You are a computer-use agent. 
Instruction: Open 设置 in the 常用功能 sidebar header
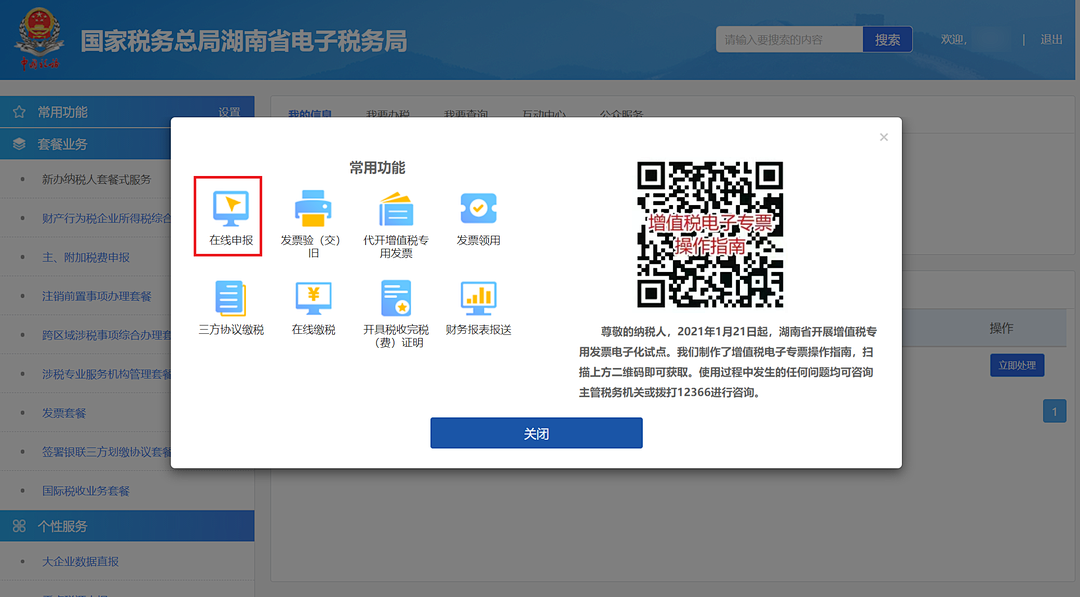click(229, 112)
